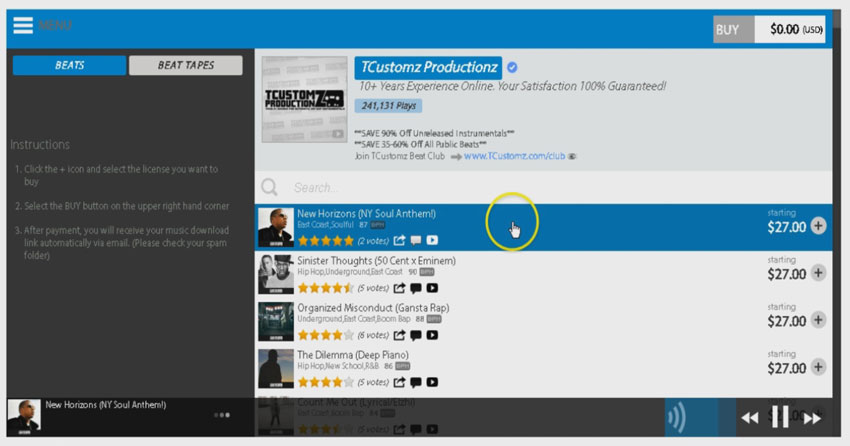850x446 pixels.
Task: Click the magnifier search icon
Action: 269,187
